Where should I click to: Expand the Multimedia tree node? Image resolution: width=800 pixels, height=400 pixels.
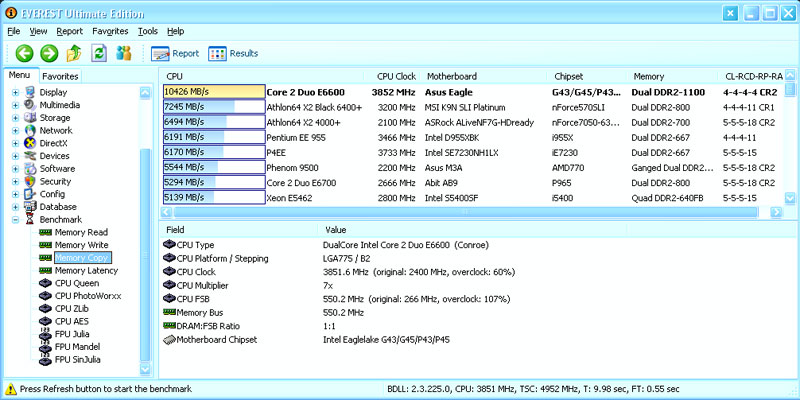click(x=15, y=105)
